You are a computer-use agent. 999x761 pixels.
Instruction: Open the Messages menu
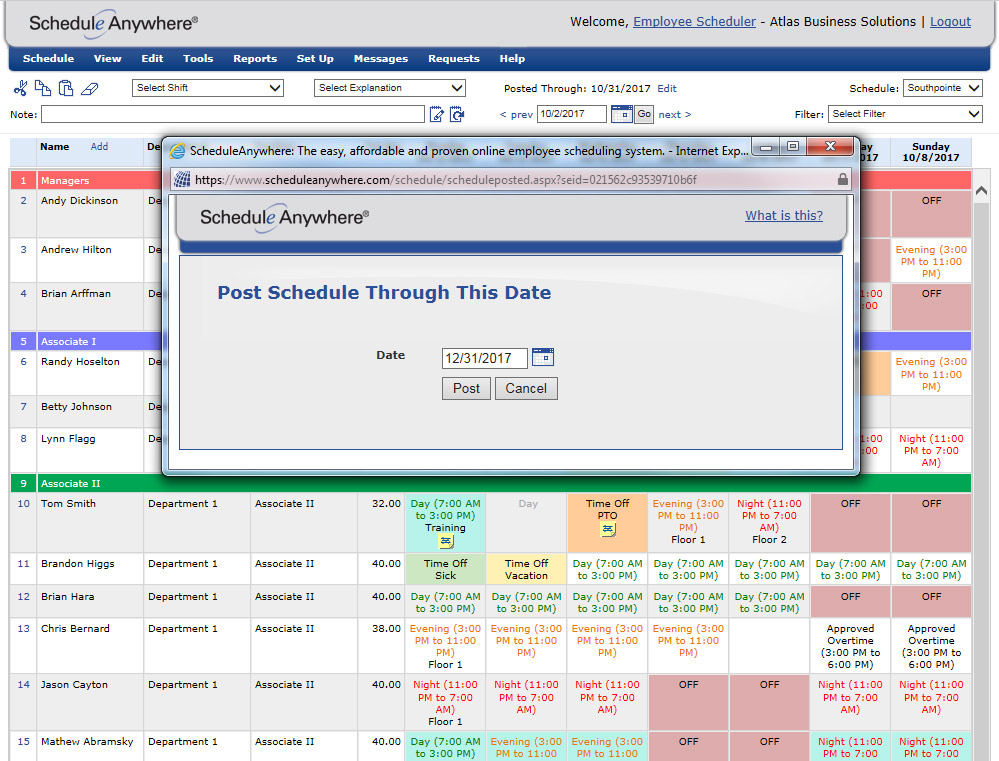click(380, 59)
